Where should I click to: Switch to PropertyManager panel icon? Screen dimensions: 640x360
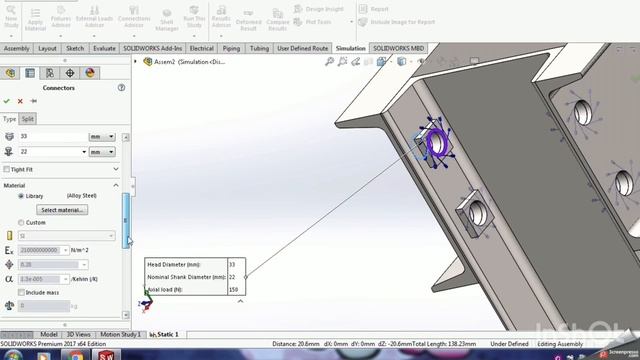point(30,73)
